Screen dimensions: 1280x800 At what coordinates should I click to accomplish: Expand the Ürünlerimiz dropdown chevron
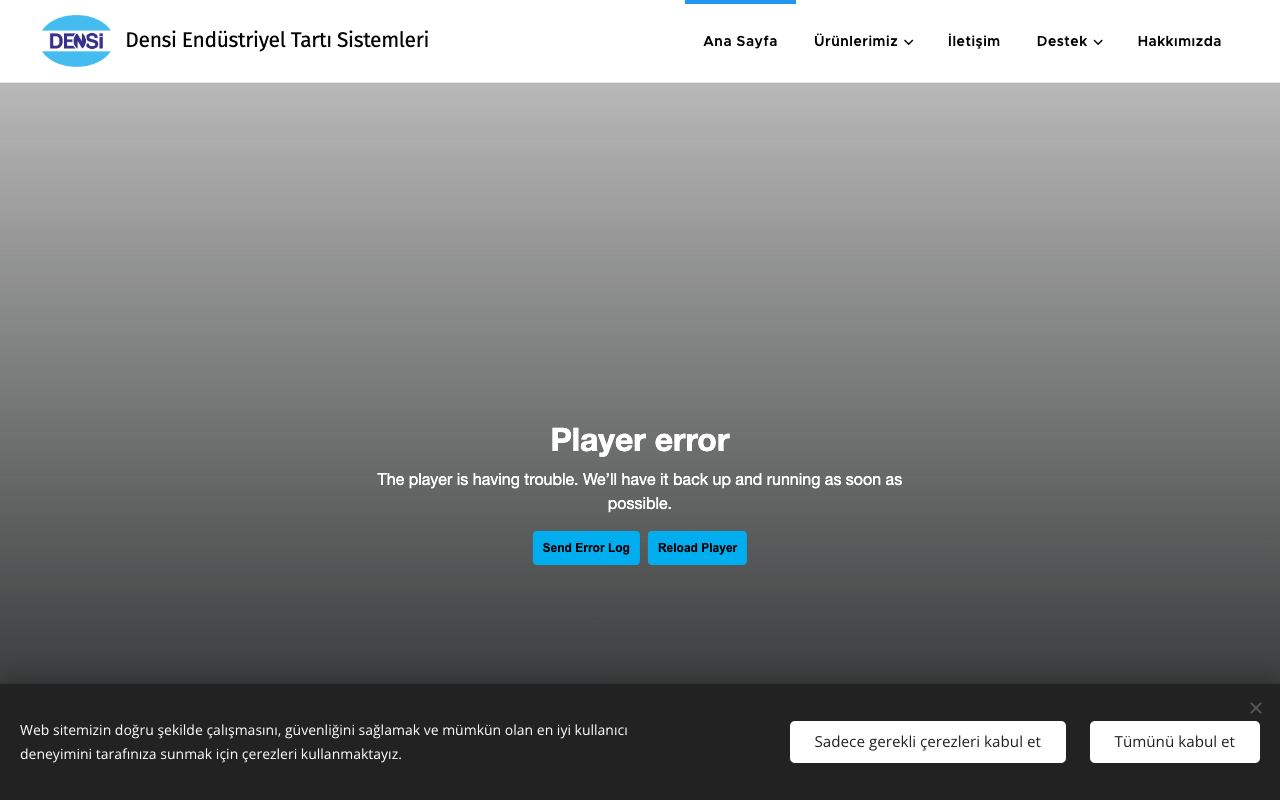(x=908, y=42)
